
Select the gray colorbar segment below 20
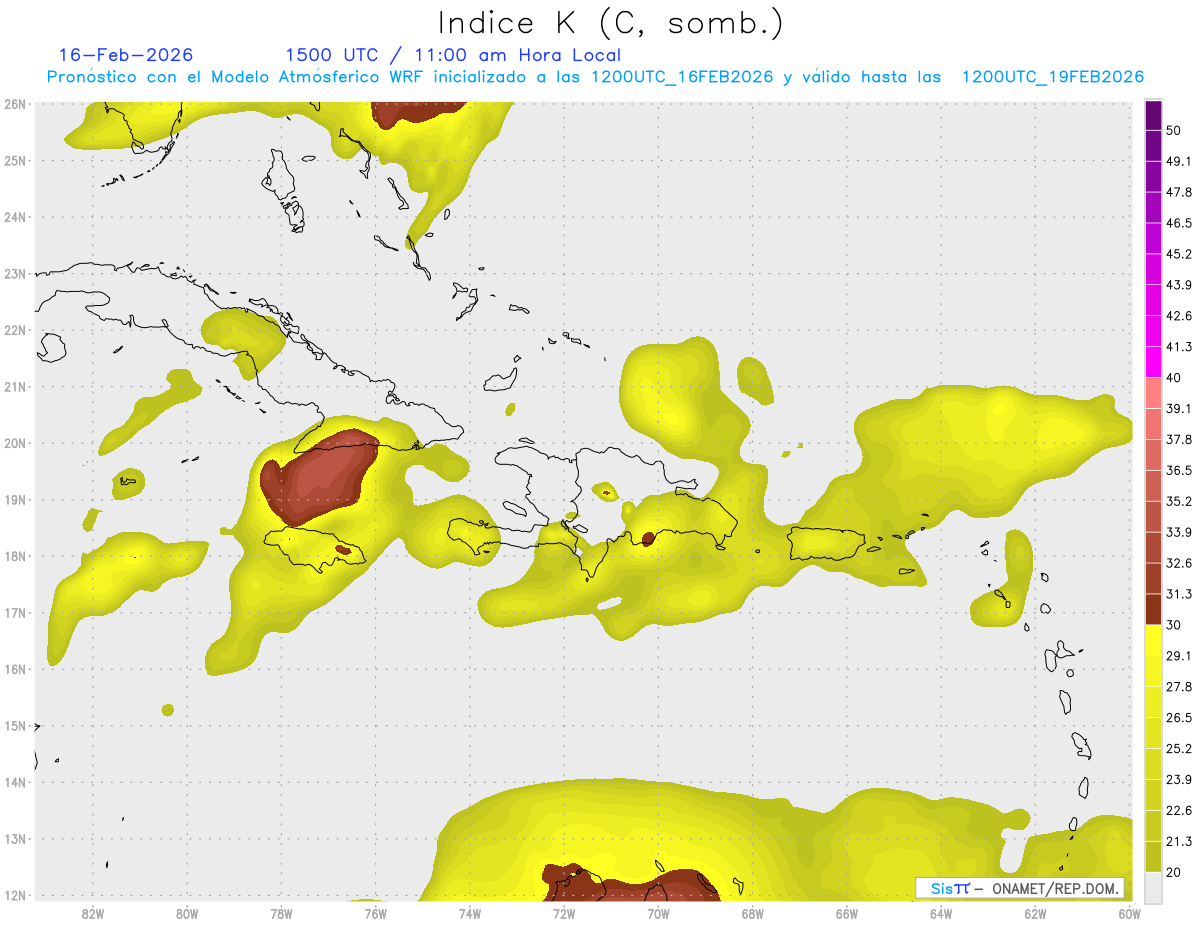coord(1153,887)
